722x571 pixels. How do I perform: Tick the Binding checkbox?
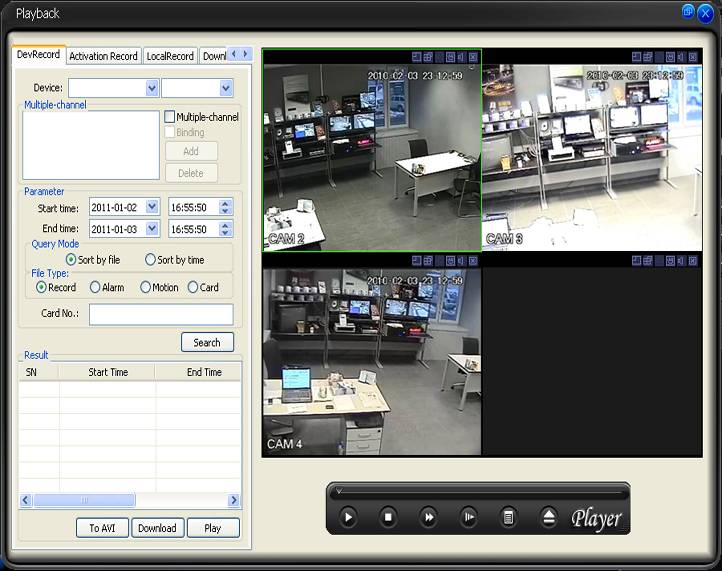169,132
